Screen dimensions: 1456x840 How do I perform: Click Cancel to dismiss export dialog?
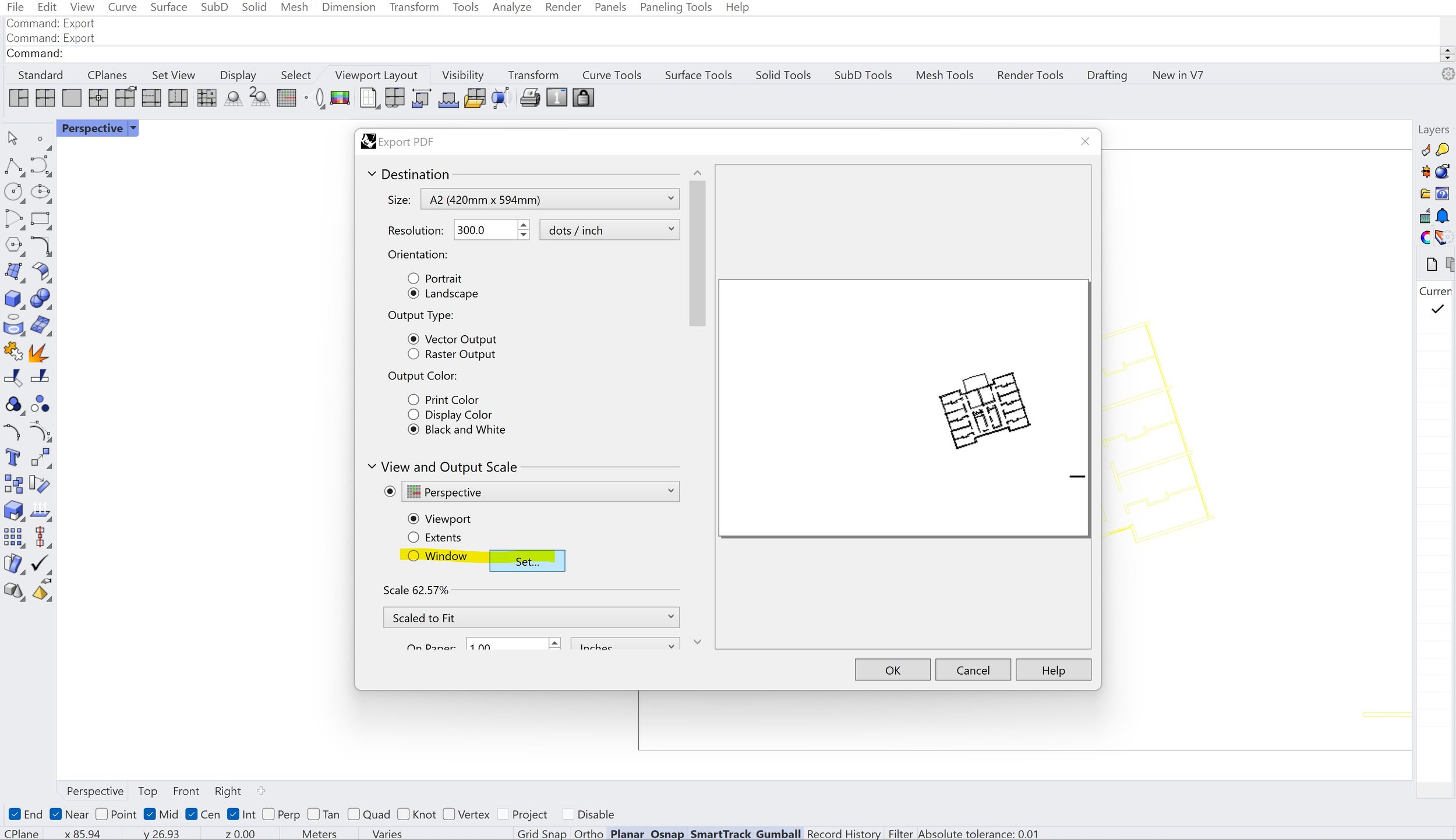click(973, 670)
